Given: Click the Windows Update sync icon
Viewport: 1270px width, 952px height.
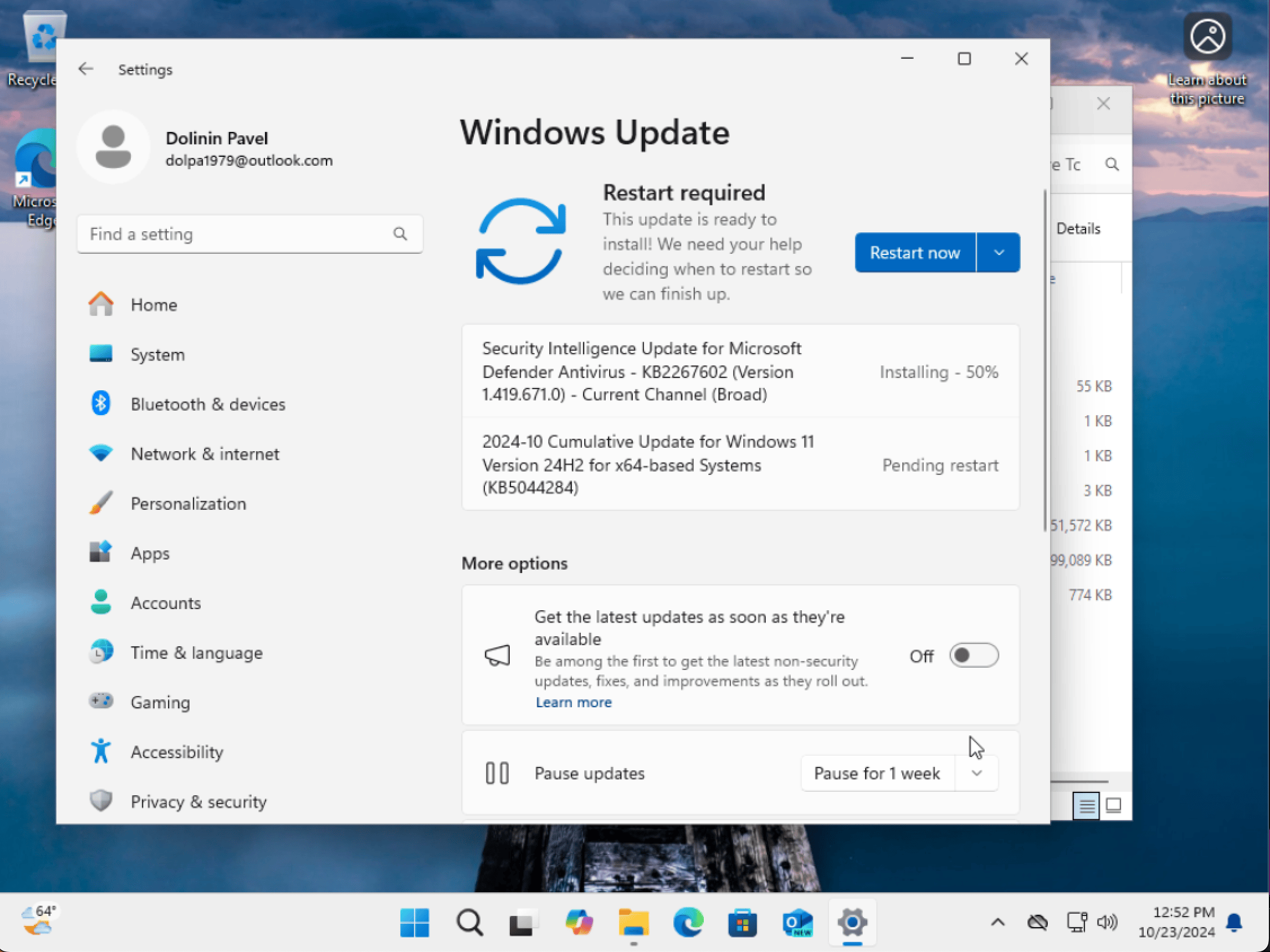Looking at the screenshot, I should click(521, 241).
